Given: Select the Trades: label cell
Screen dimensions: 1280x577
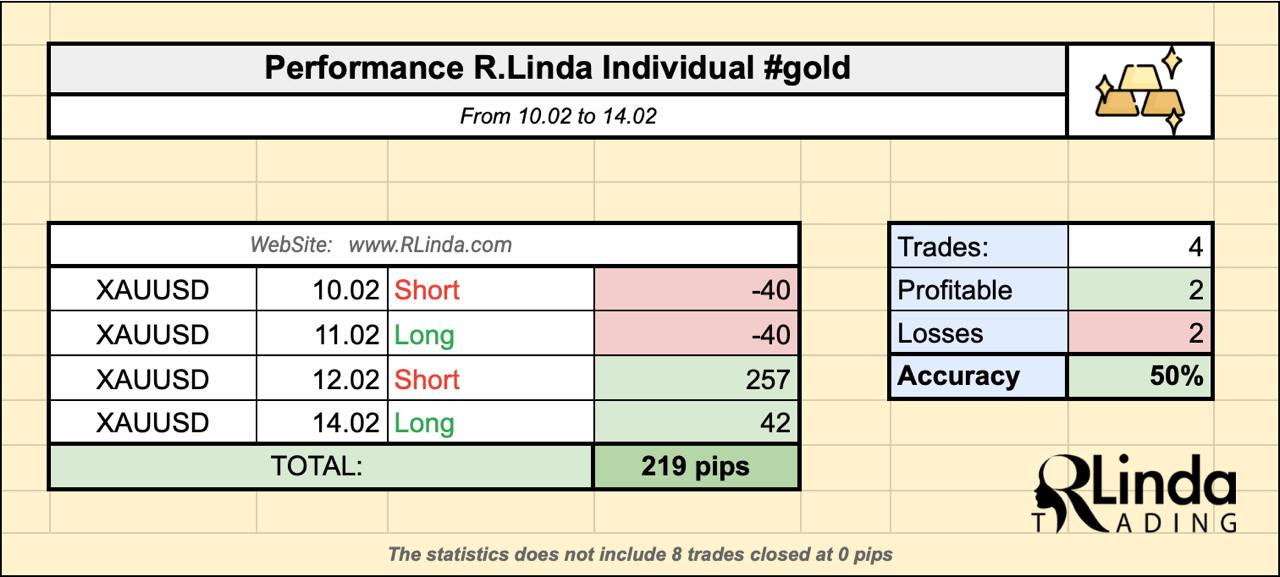Looking at the screenshot, I should 978,246.
